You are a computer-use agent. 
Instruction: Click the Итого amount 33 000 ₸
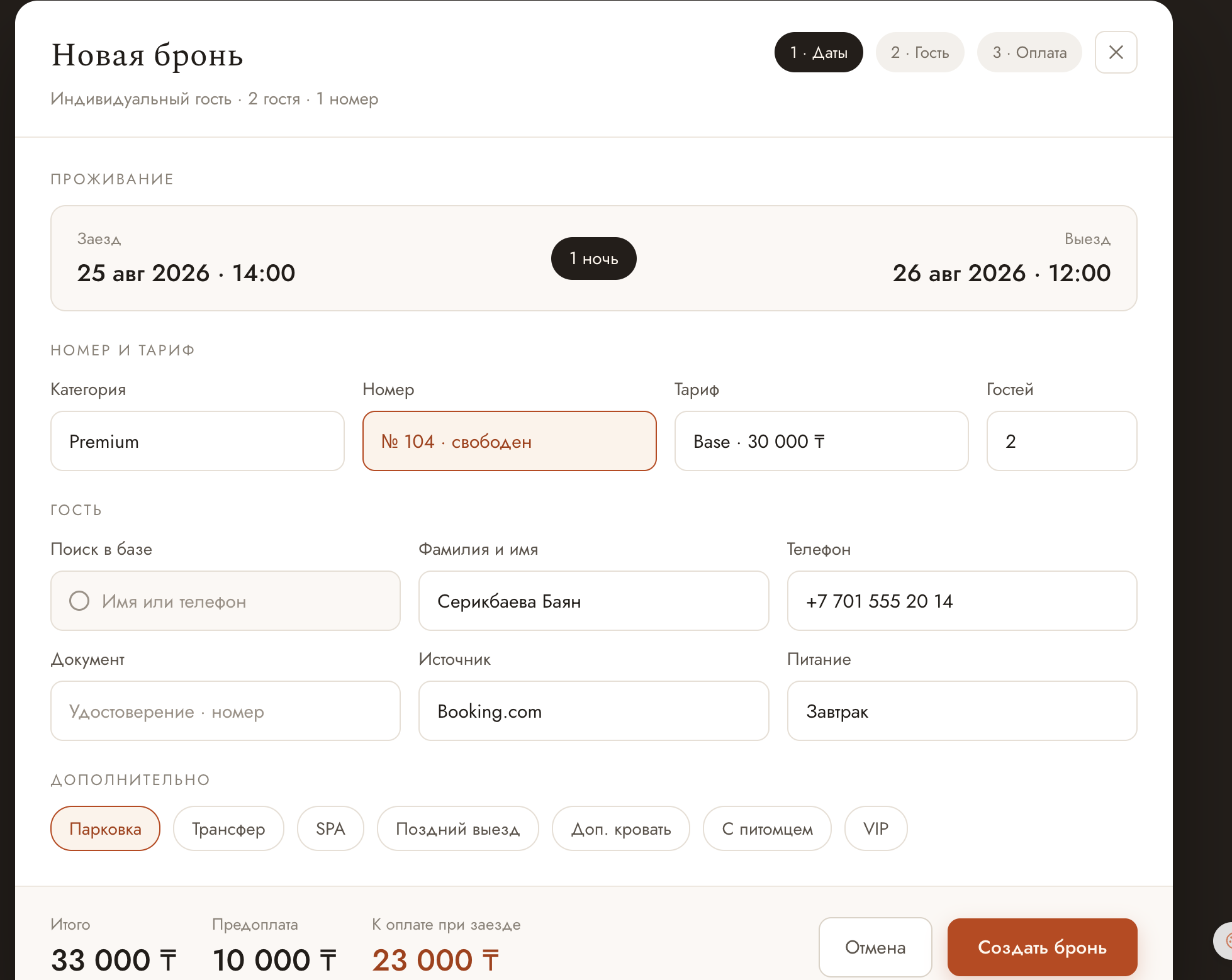tap(114, 960)
